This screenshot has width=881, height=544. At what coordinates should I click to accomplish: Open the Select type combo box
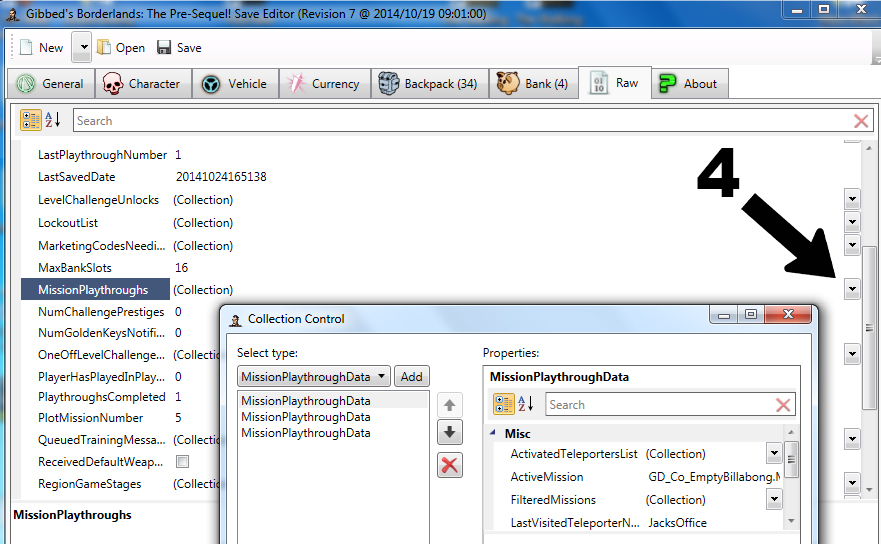click(314, 377)
